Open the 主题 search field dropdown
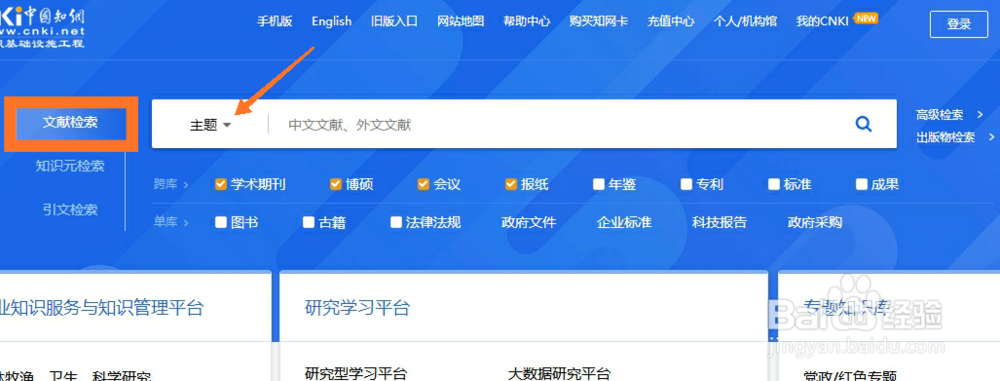This screenshot has width=1000, height=381. point(210,125)
